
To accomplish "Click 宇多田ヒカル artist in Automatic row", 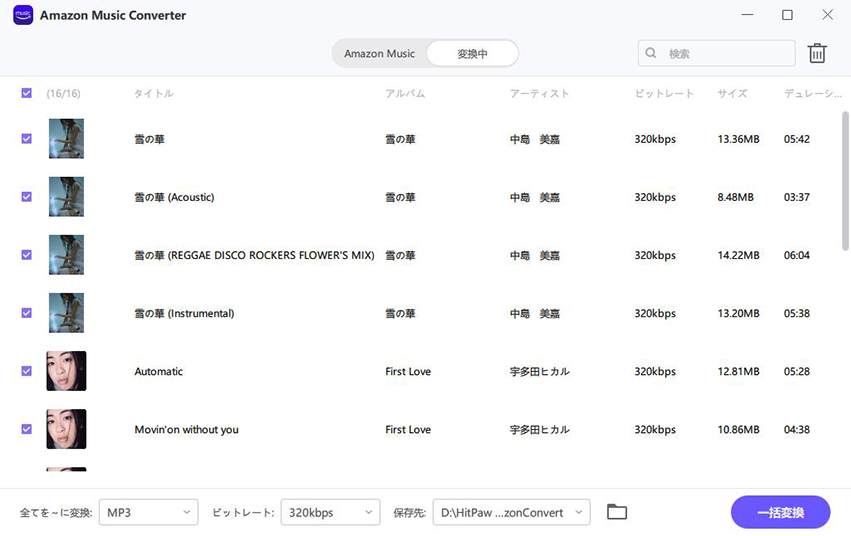I will coord(539,371).
